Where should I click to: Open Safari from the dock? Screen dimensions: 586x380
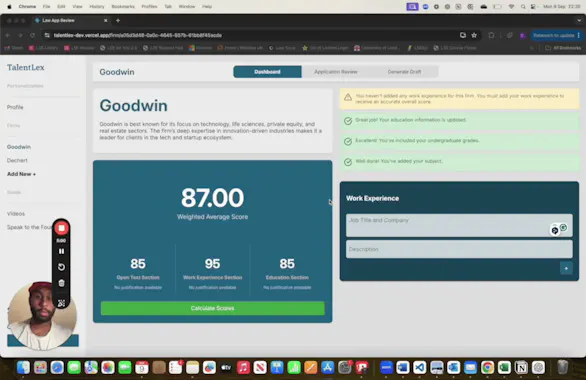tap(57, 368)
